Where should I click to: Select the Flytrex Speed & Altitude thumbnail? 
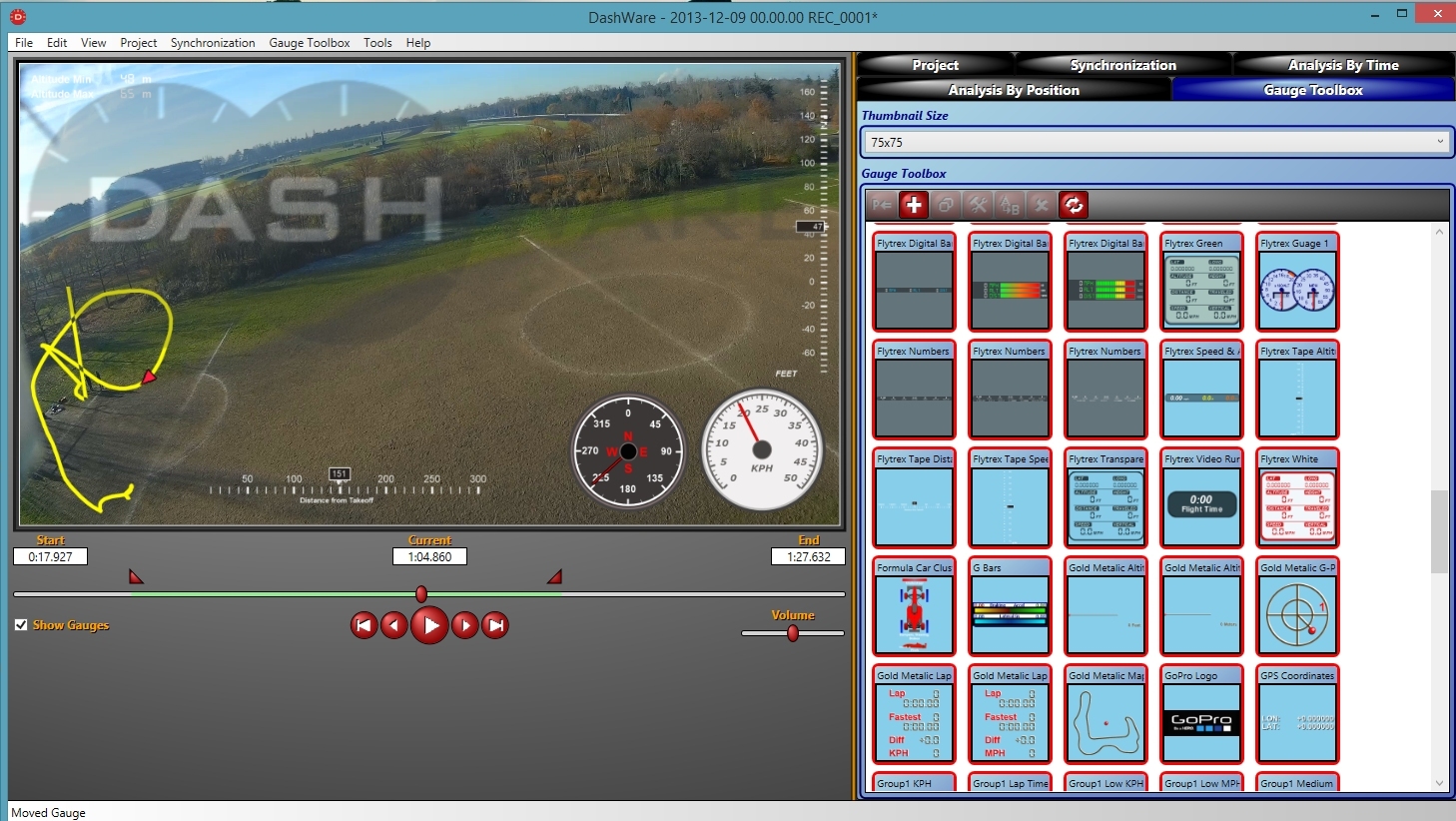coord(1201,390)
